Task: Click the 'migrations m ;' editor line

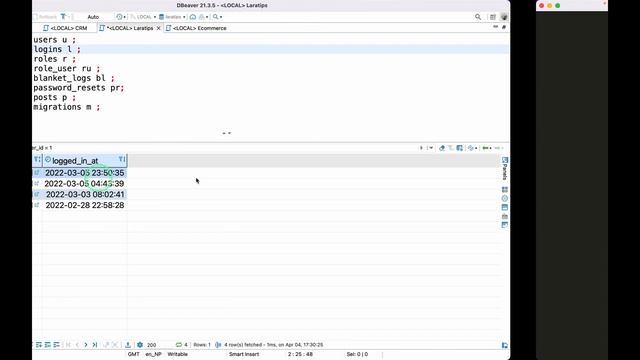Action: tap(67, 107)
